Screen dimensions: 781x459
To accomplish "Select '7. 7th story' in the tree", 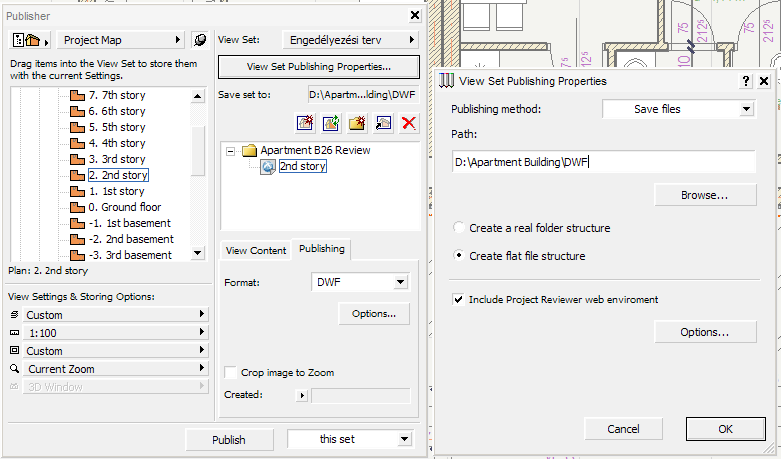I will click(x=117, y=95).
